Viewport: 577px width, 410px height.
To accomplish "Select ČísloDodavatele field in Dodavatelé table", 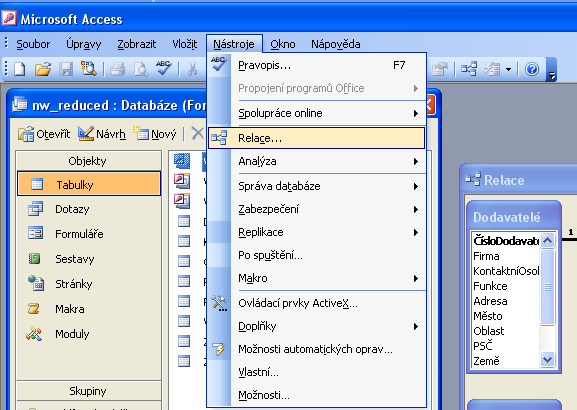I will (506, 241).
